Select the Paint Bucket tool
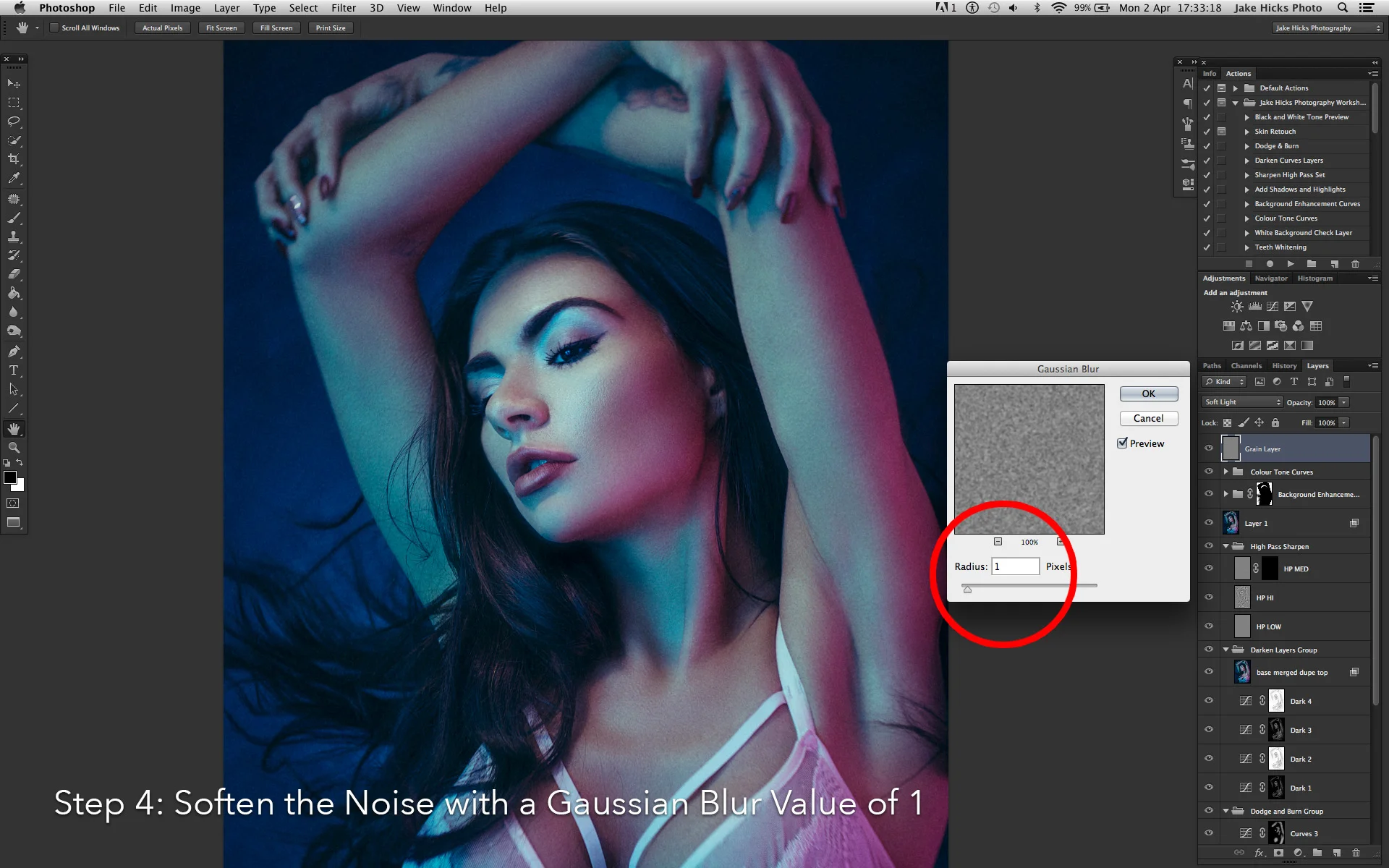The width and height of the screenshot is (1389, 868). [13, 293]
